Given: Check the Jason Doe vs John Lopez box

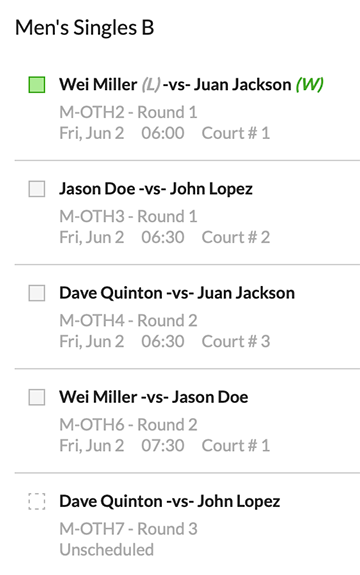Looking at the screenshot, I should [x=37, y=189].
